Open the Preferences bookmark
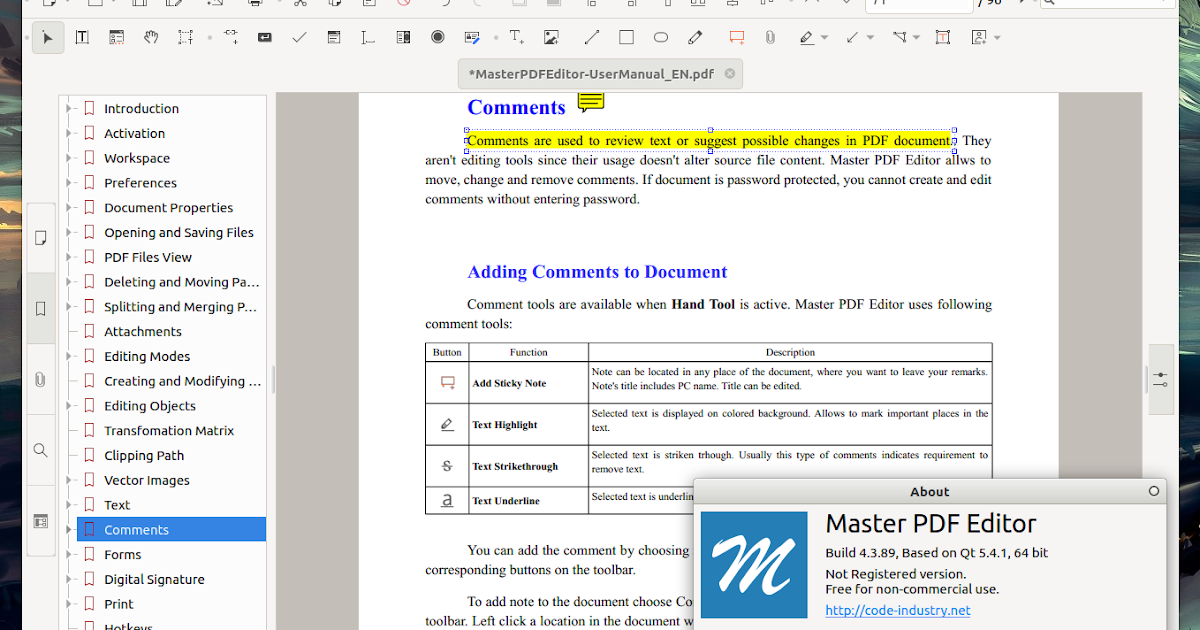The height and width of the screenshot is (630, 1200). pos(140,183)
